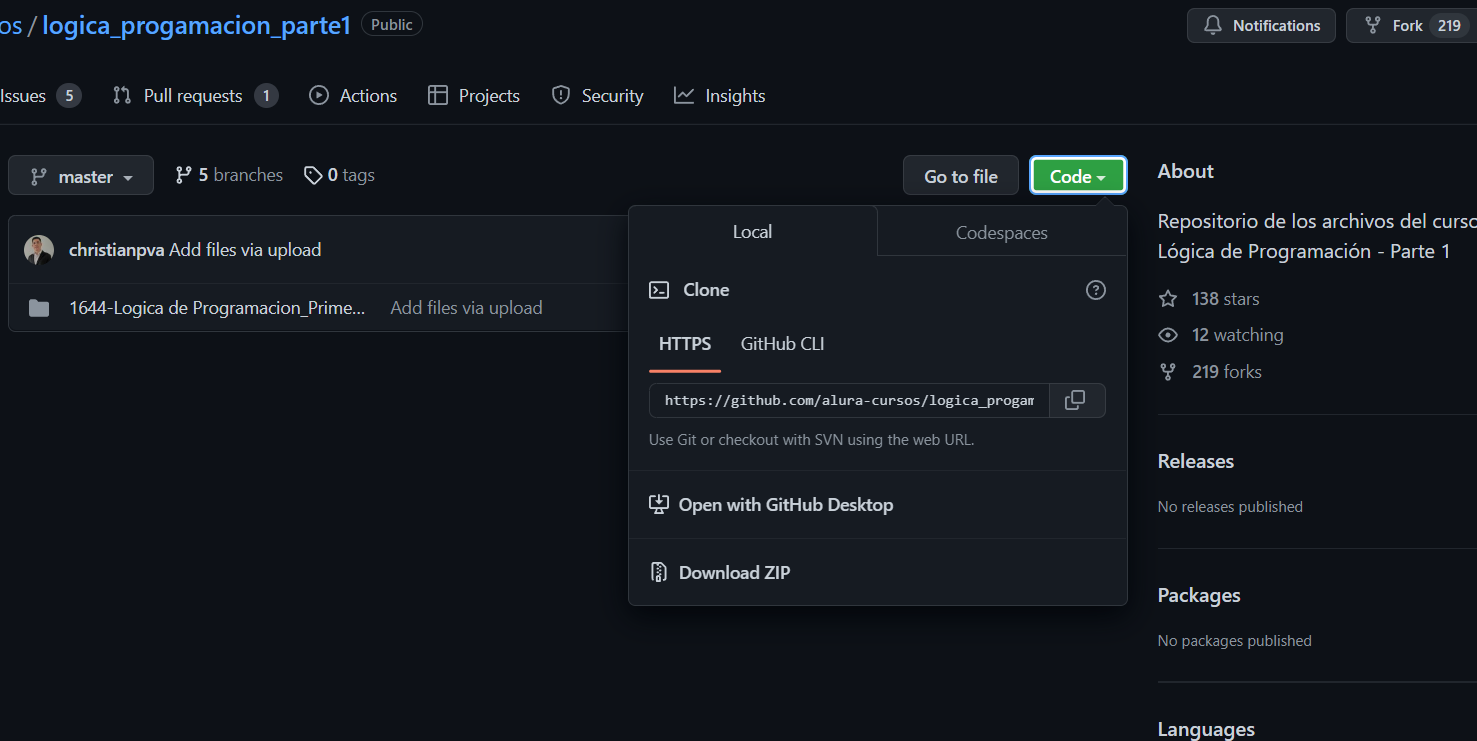Open the Packages heading link

(1199, 595)
